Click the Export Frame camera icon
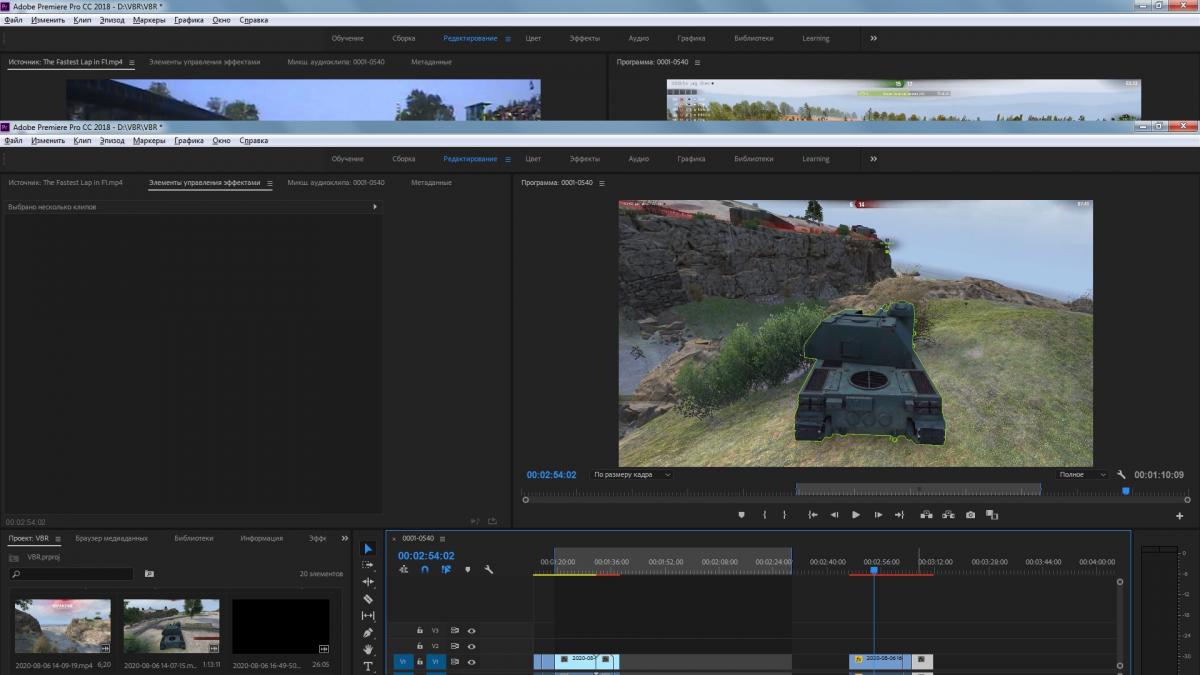Viewport: 1200px width, 675px height. pyautogui.click(x=970, y=515)
